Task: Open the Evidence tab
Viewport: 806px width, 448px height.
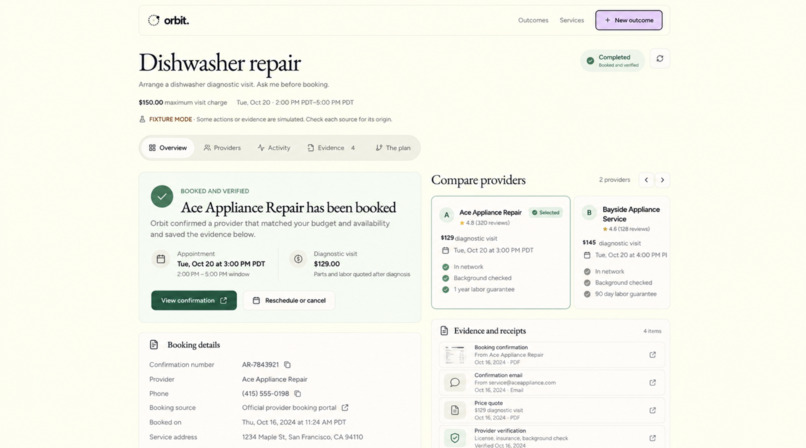Action: [x=332, y=148]
